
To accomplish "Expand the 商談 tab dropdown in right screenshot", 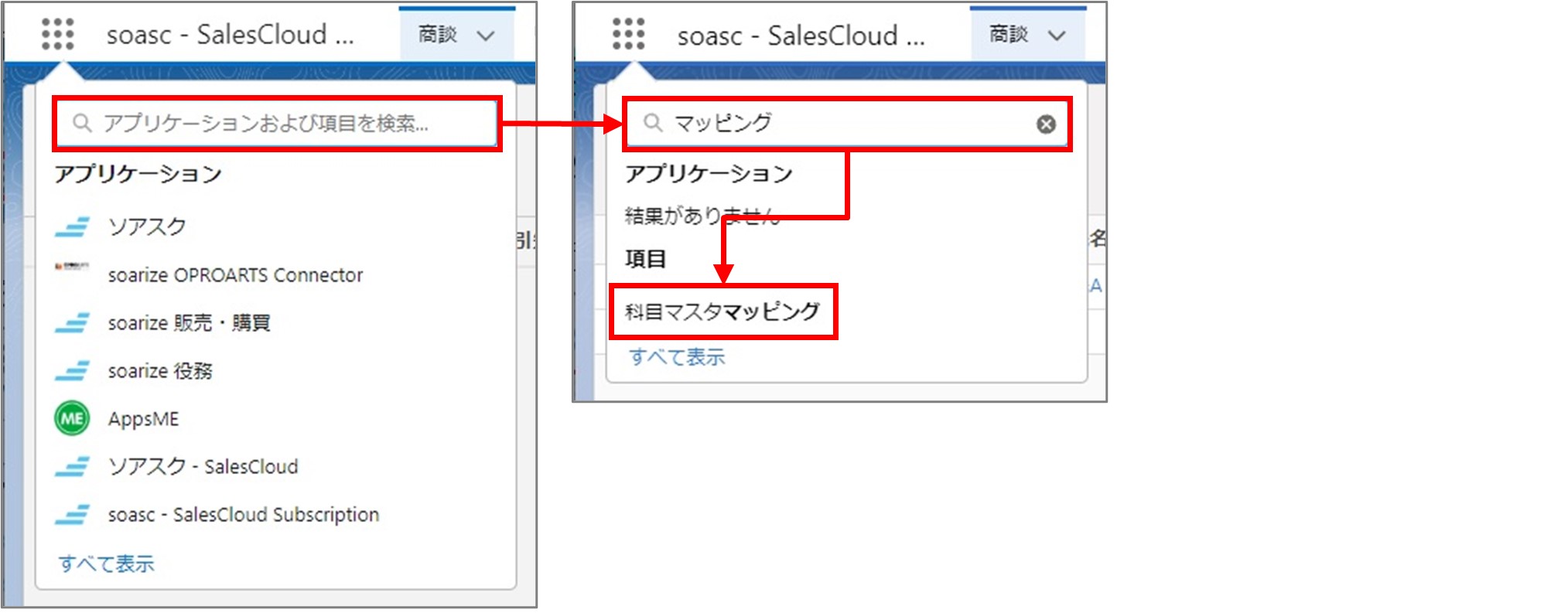I will tap(1057, 36).
